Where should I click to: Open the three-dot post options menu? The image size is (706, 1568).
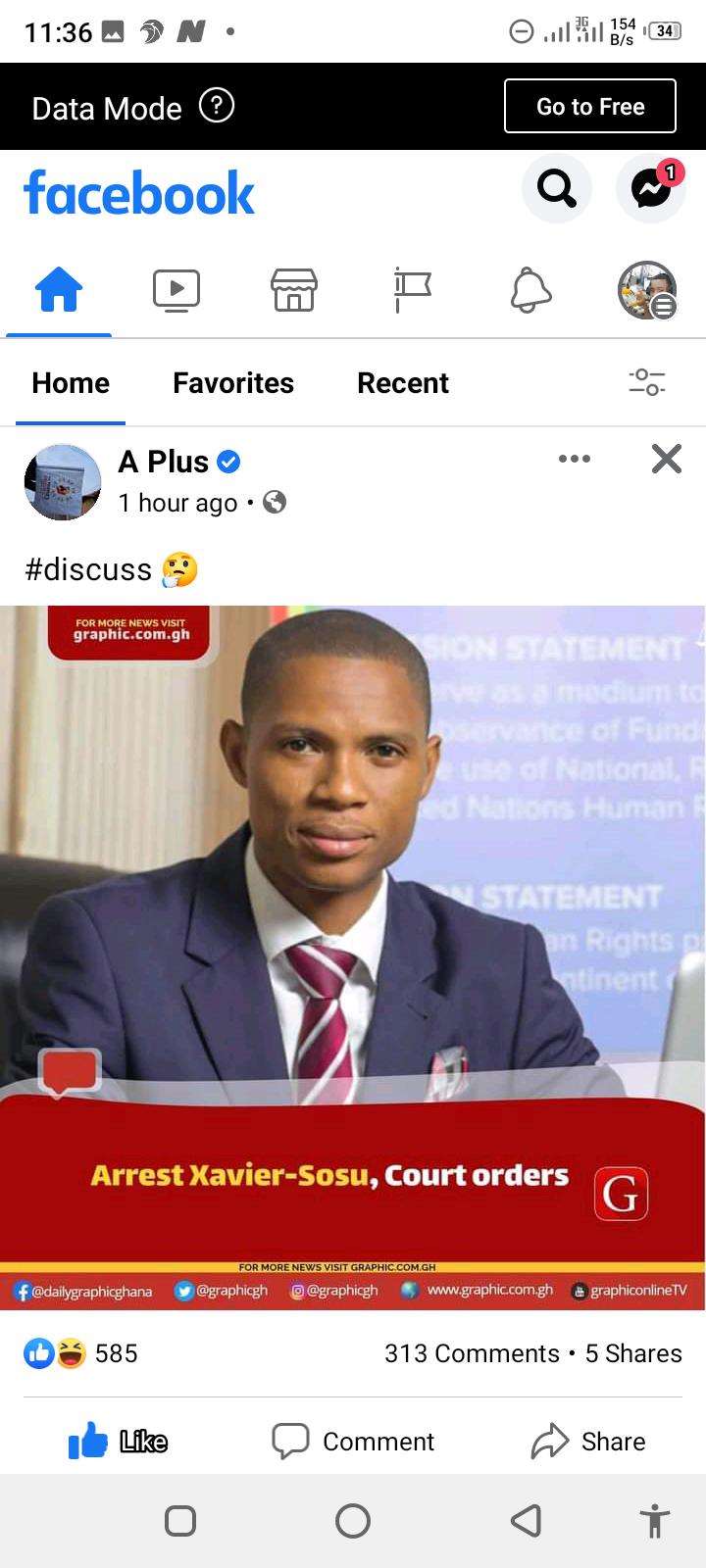coord(575,459)
